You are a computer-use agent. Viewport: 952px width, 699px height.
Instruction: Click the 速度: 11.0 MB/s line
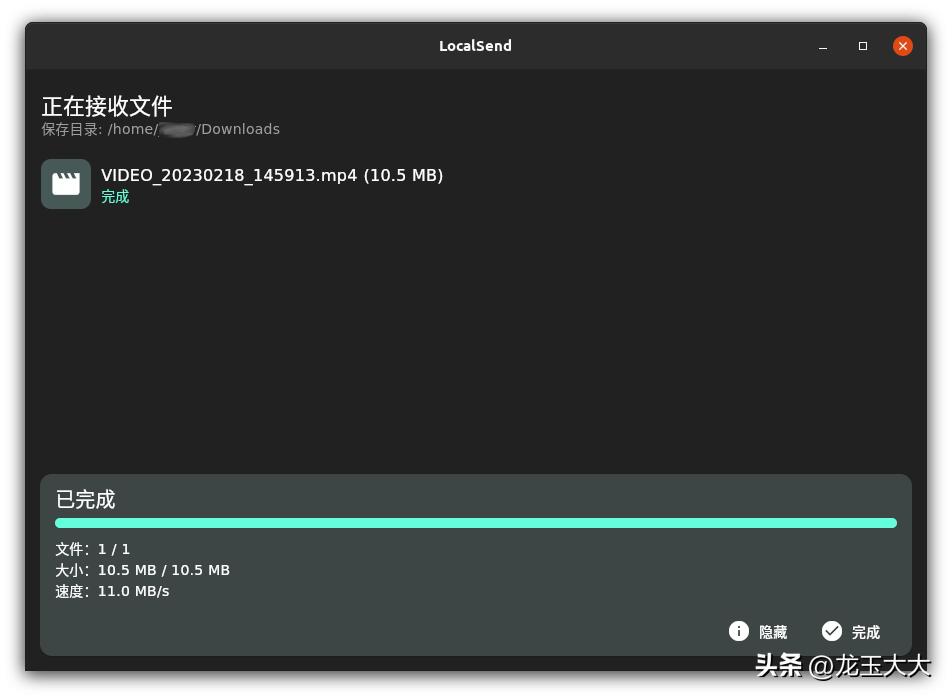(112, 592)
